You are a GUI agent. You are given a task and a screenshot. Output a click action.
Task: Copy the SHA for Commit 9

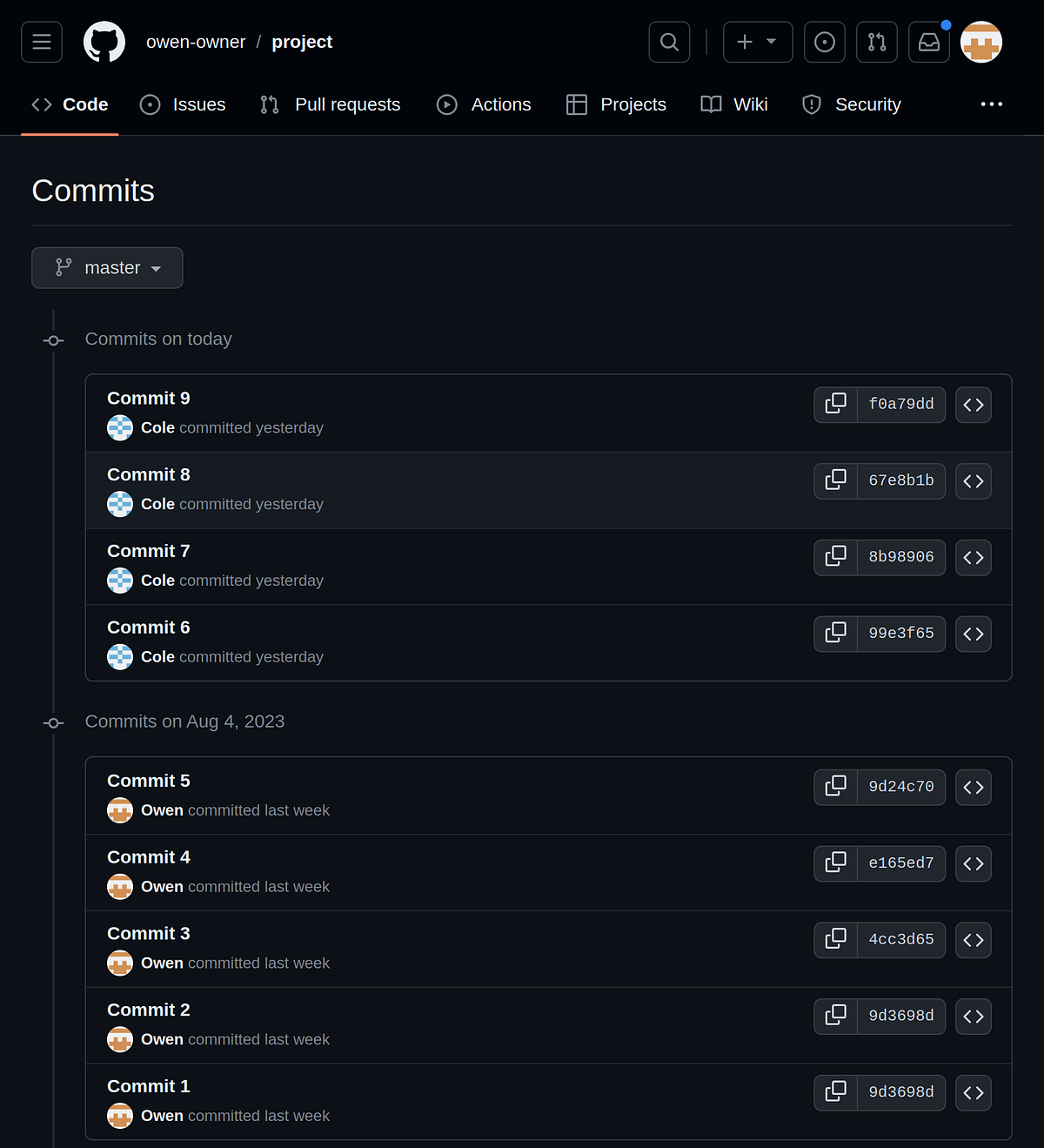835,404
